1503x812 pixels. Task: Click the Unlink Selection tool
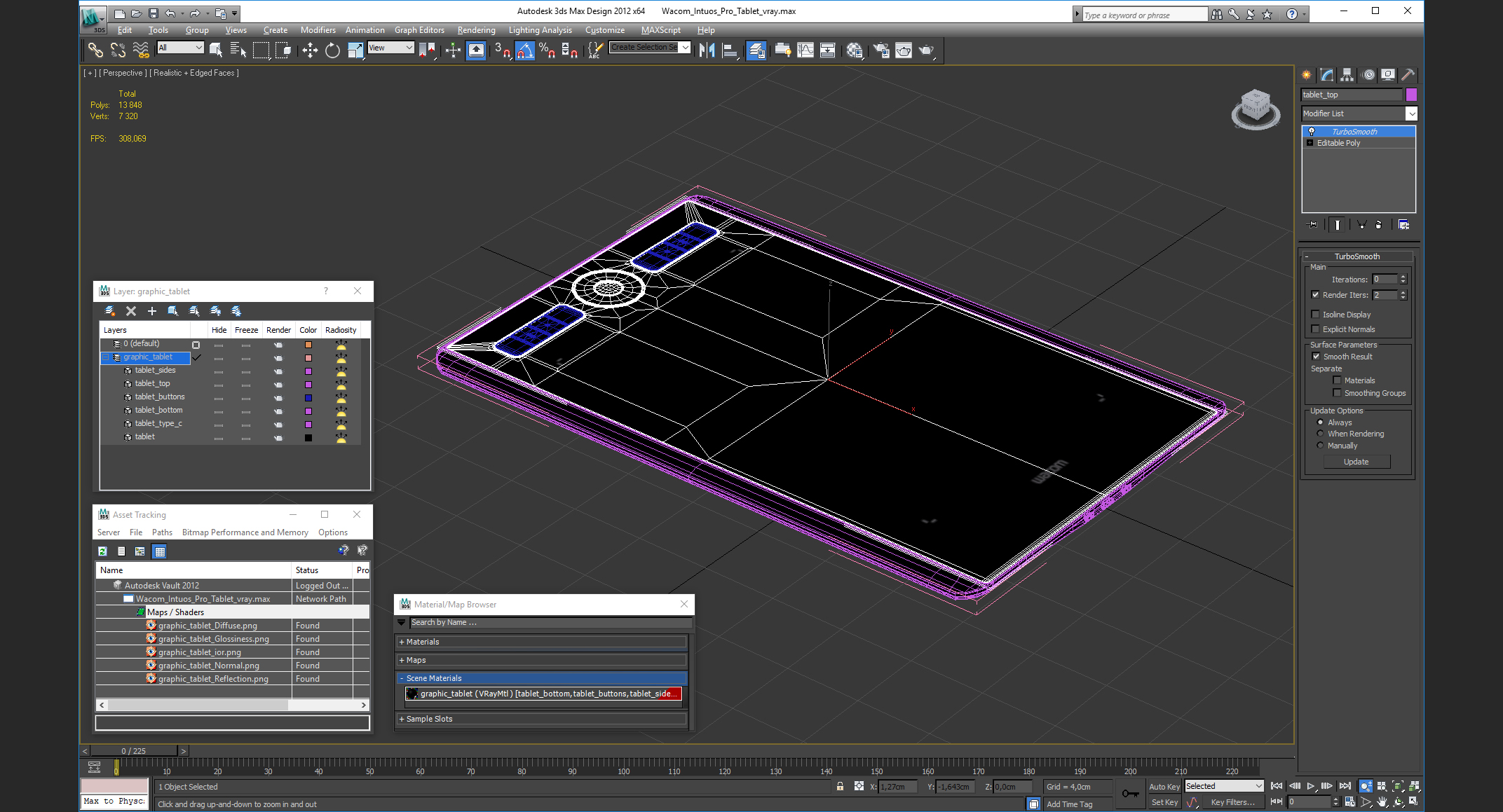(118, 50)
